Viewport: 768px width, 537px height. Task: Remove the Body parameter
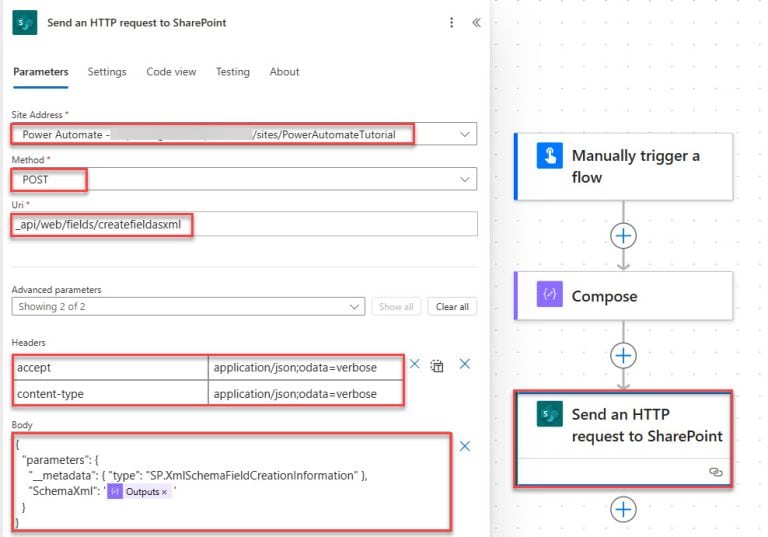tap(464, 446)
